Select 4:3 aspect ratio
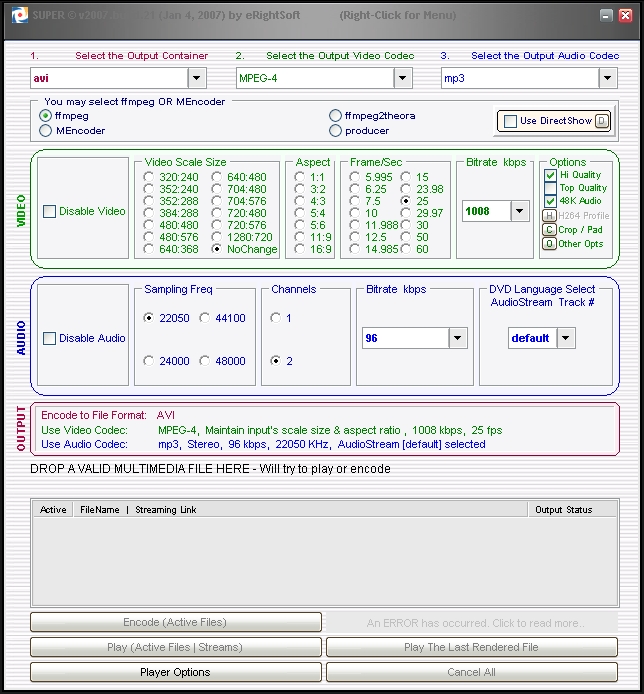644x694 pixels. [x=299, y=201]
